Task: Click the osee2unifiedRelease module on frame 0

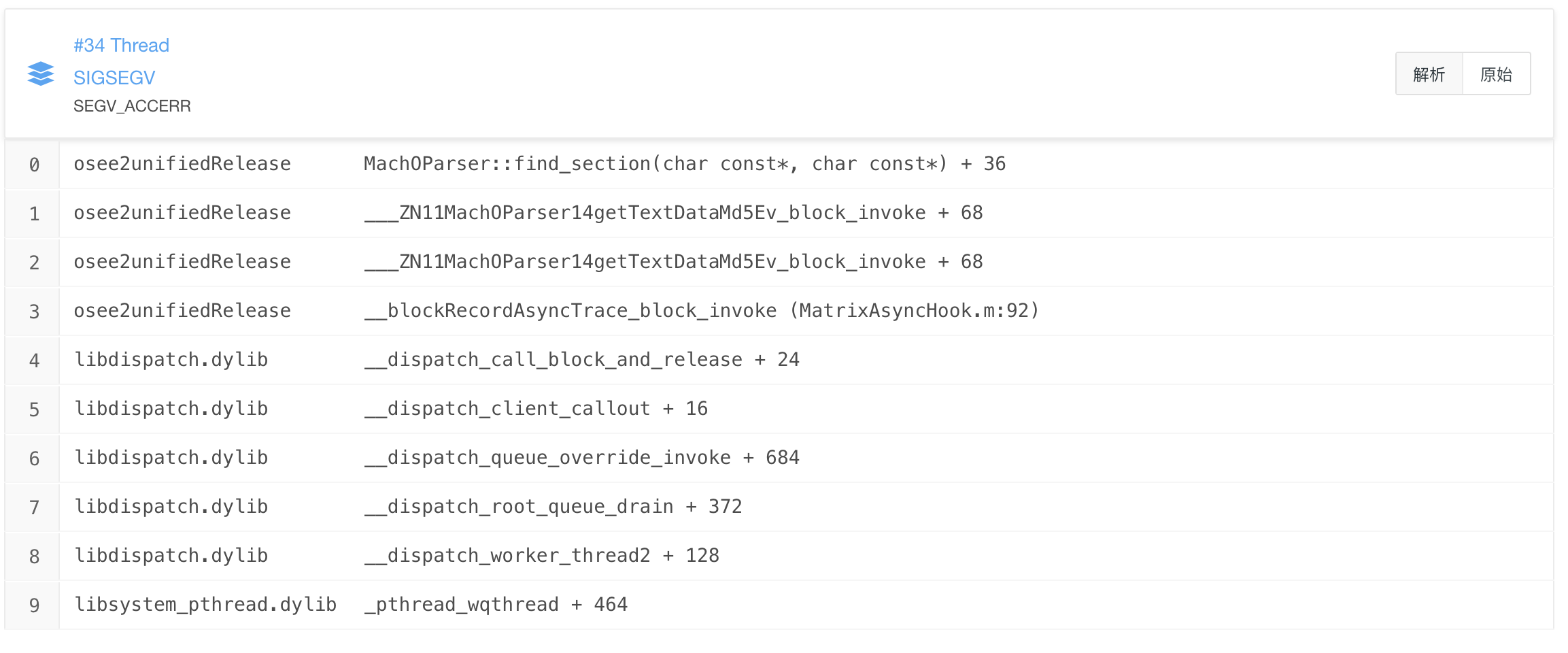Action: [x=182, y=163]
